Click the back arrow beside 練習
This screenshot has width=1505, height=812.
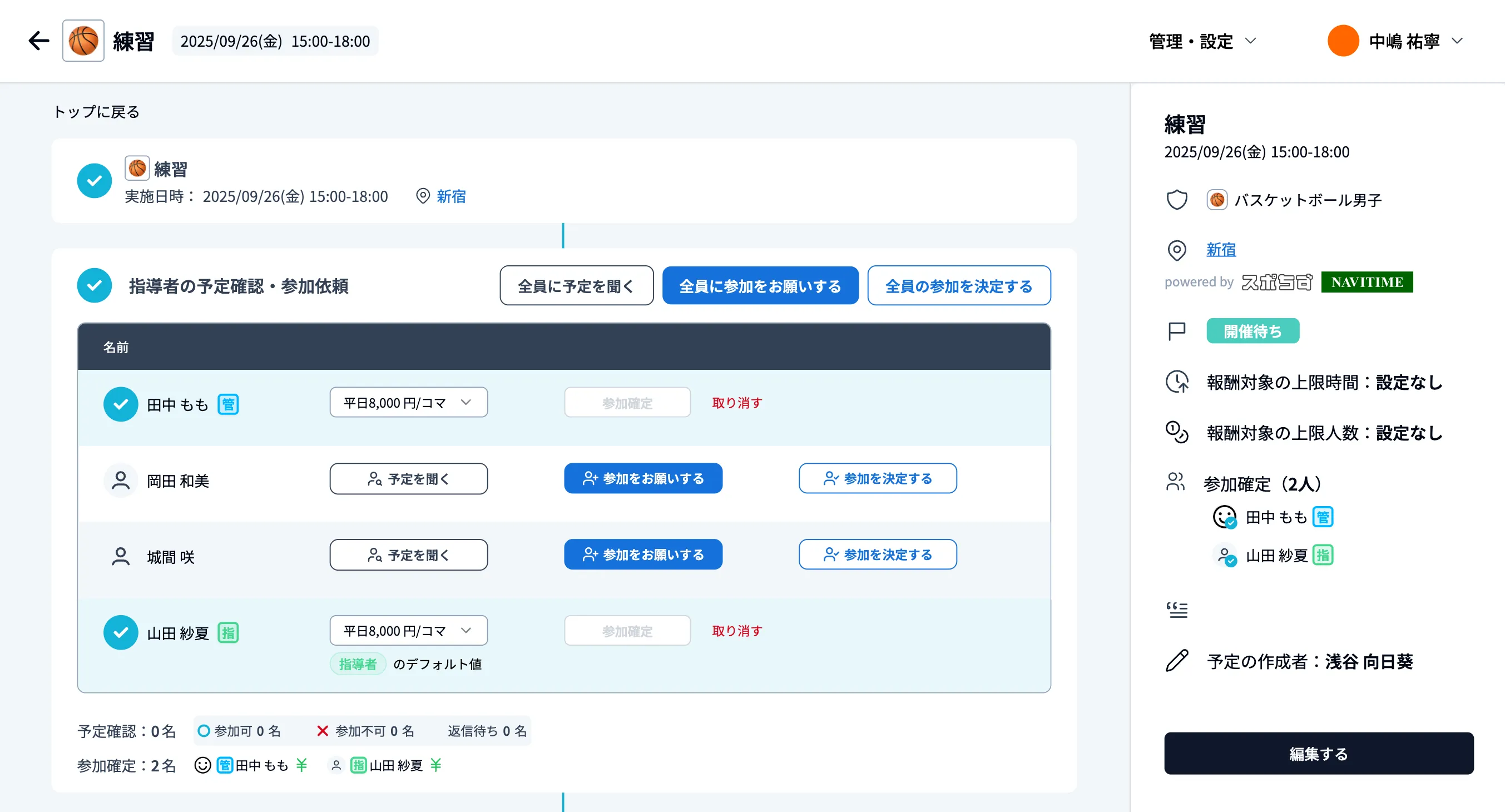pos(38,40)
